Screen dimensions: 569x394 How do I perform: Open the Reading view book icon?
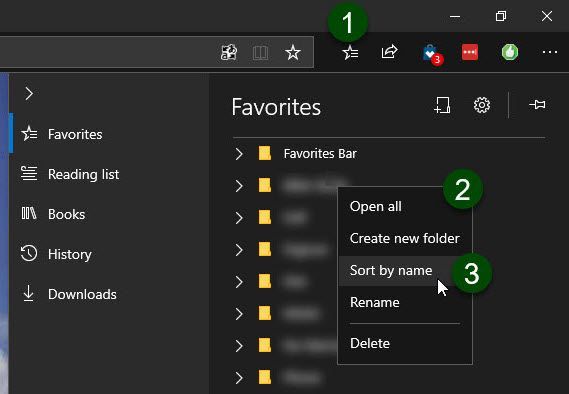click(260, 53)
